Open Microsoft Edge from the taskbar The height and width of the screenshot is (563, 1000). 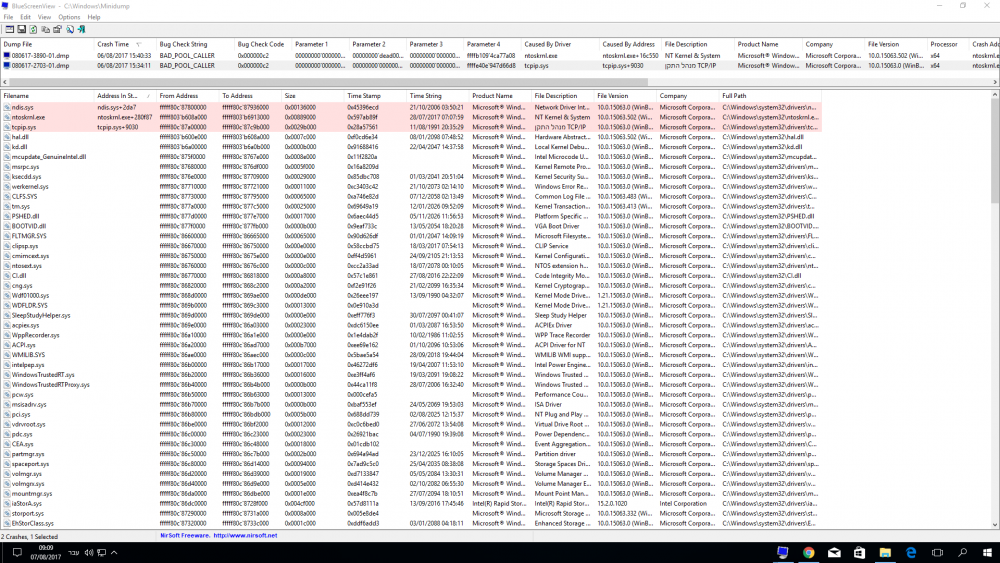pos(911,553)
